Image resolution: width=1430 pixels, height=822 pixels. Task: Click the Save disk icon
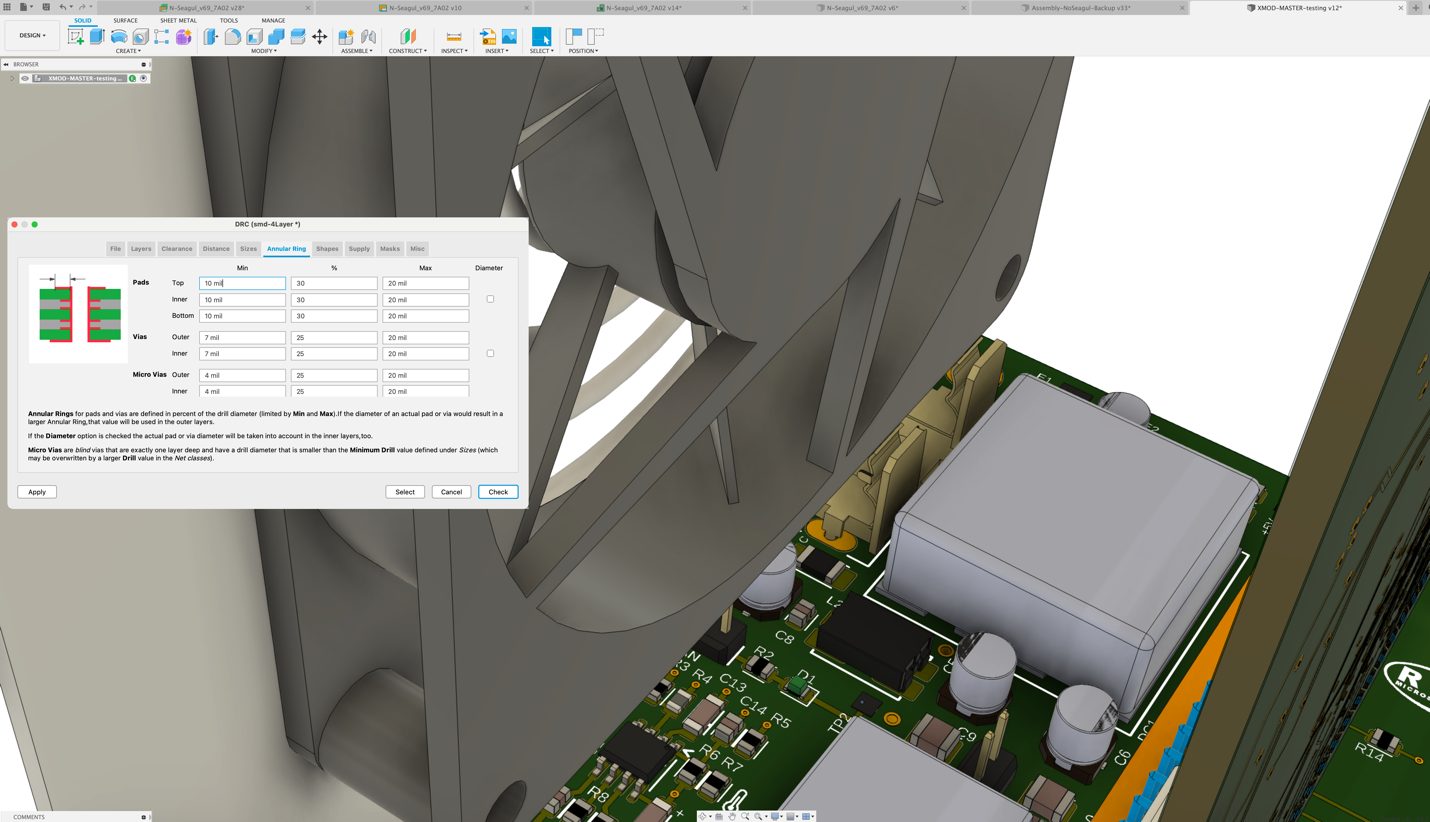point(46,7)
